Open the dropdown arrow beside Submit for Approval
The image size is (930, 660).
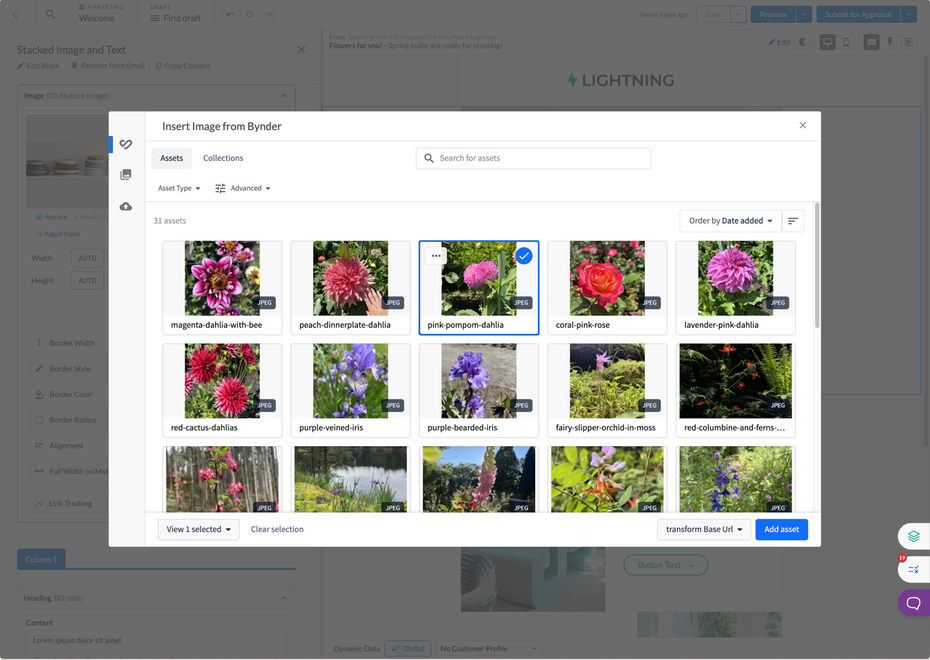pos(909,14)
